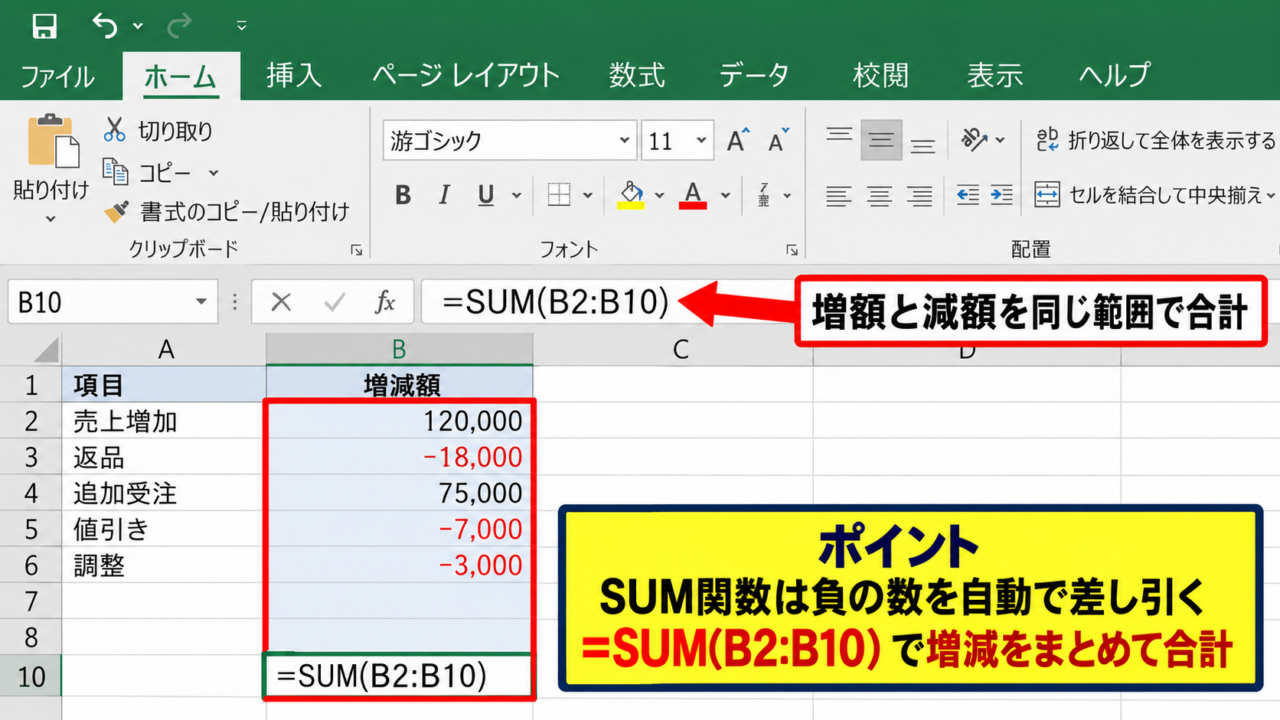The height and width of the screenshot is (720, 1280).
Task: Decrease indent icon
Action: click(x=967, y=195)
